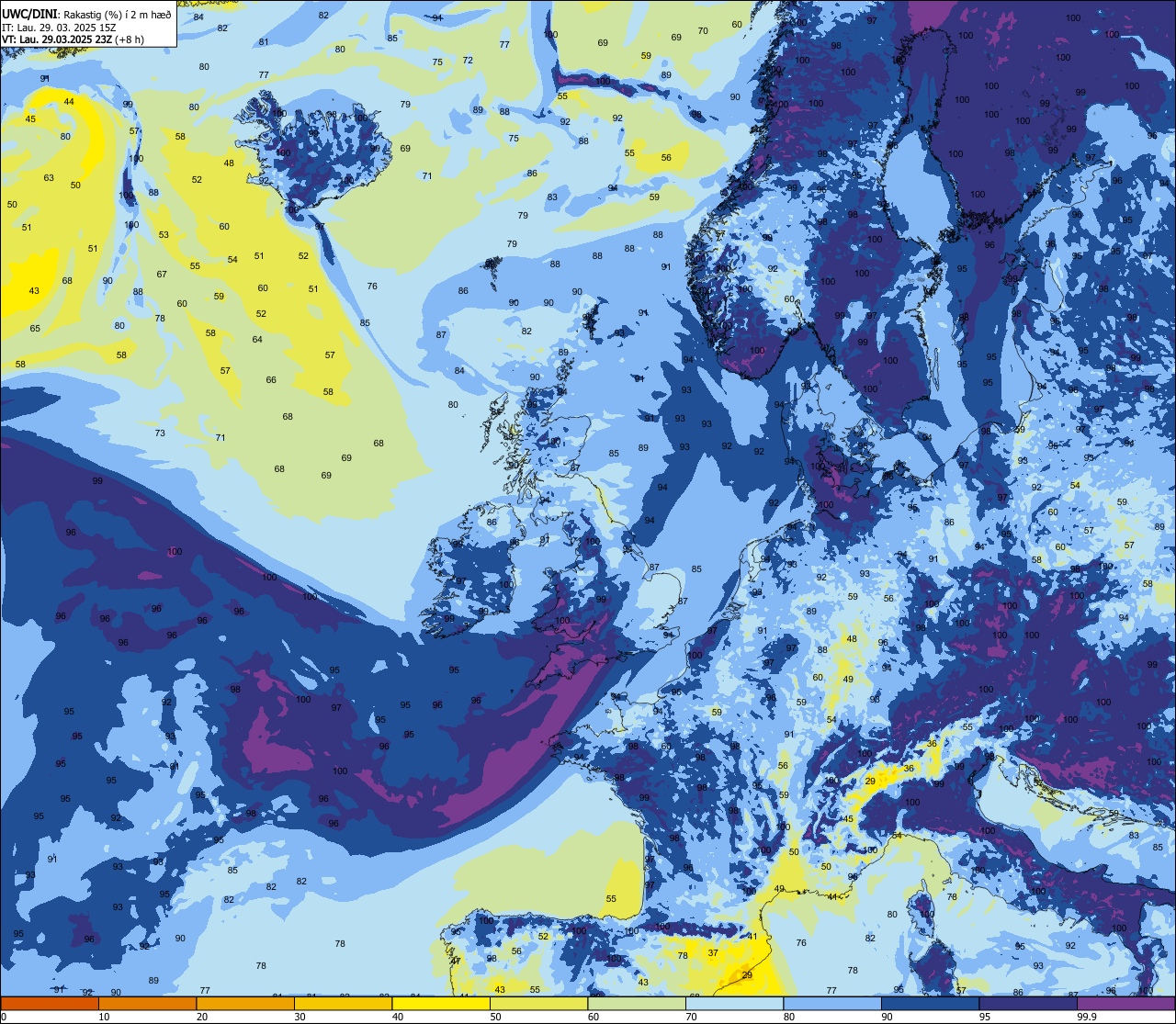1176x1024 pixels.
Task: Click the humidity value '64' on the map
Action: click(x=257, y=339)
